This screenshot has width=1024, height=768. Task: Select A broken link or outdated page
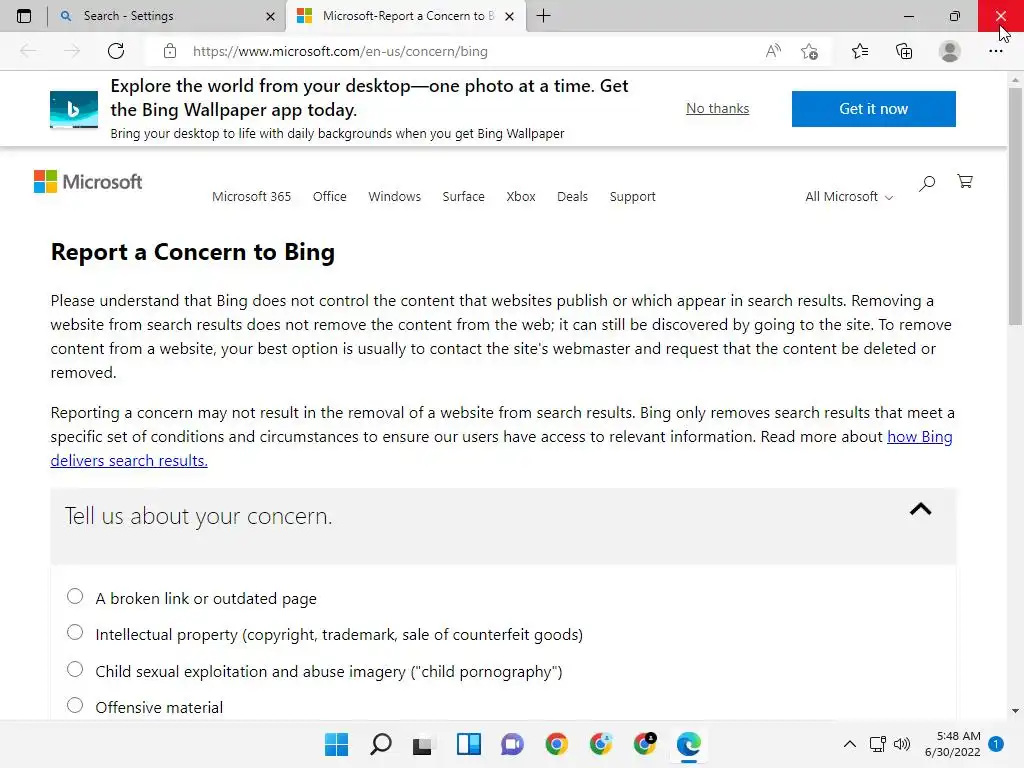click(x=75, y=596)
